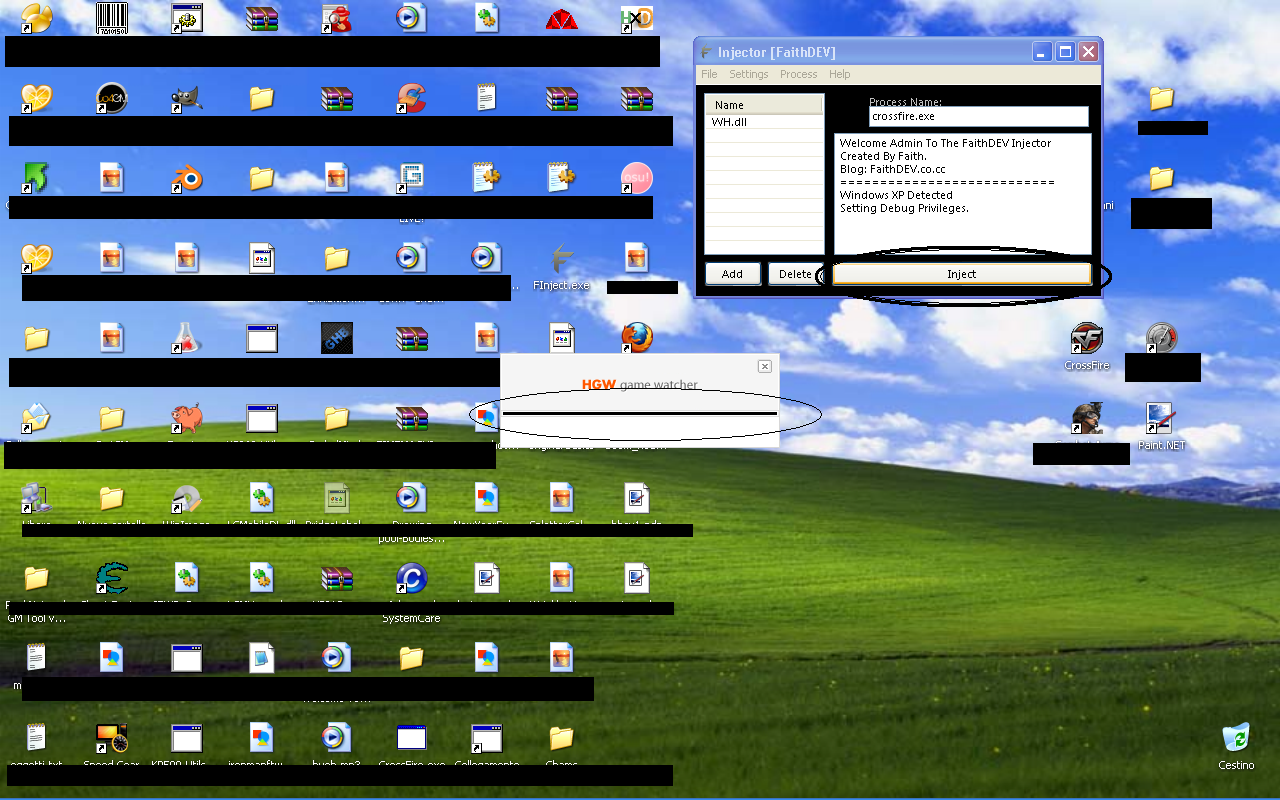Open the HxD hex editor shortcut

(637, 18)
